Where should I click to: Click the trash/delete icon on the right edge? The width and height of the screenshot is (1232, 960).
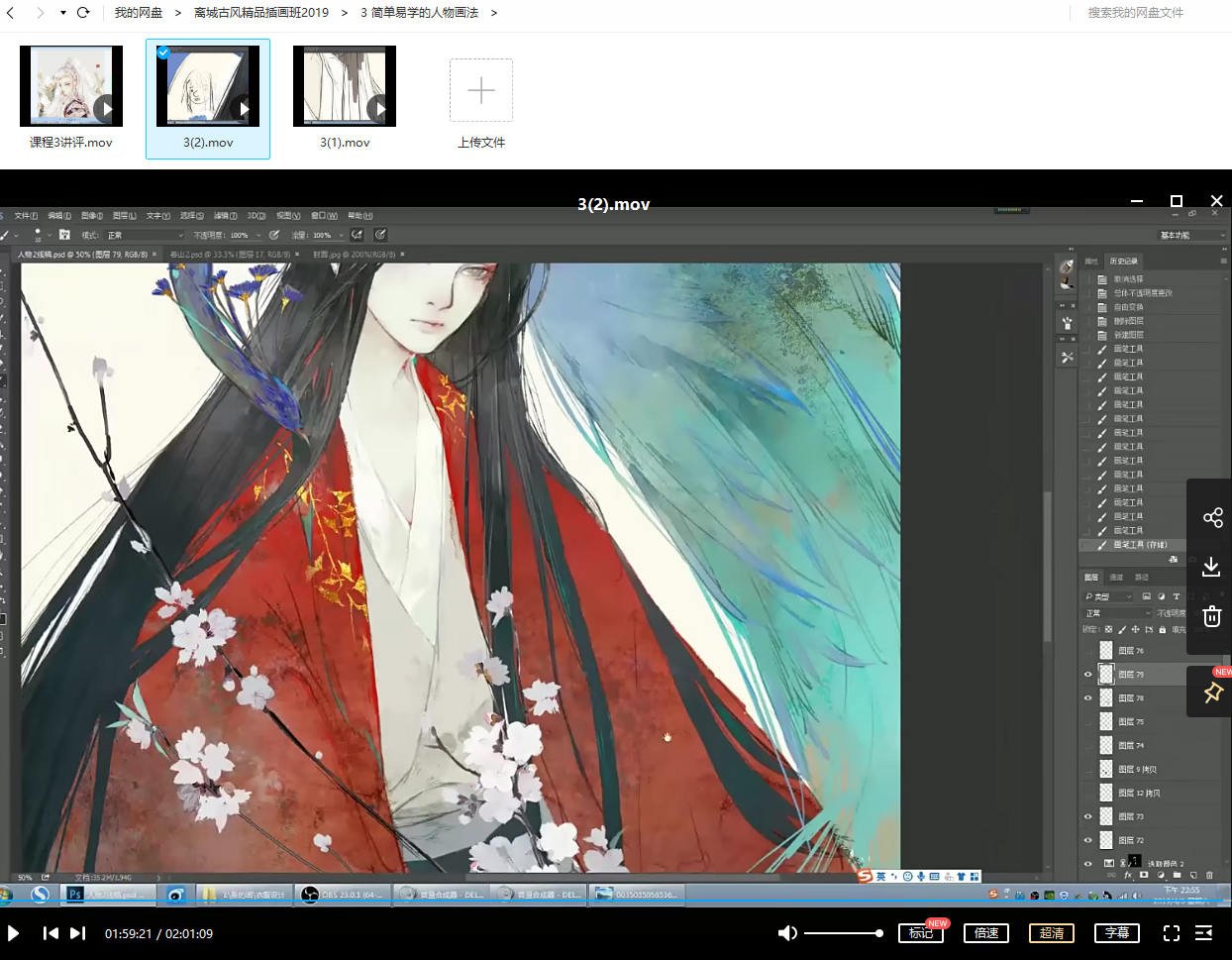(1212, 616)
